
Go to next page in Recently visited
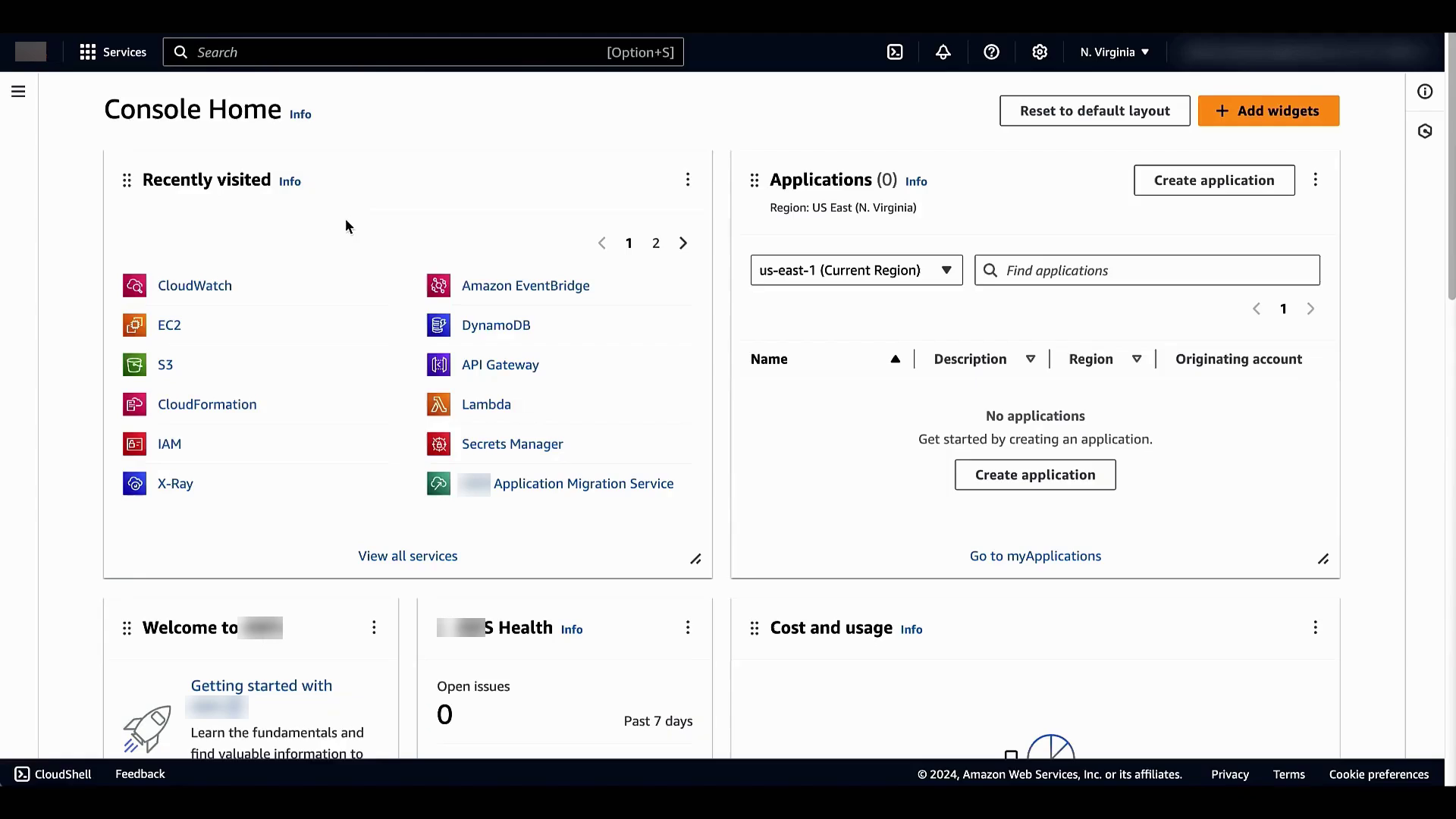[x=683, y=243]
